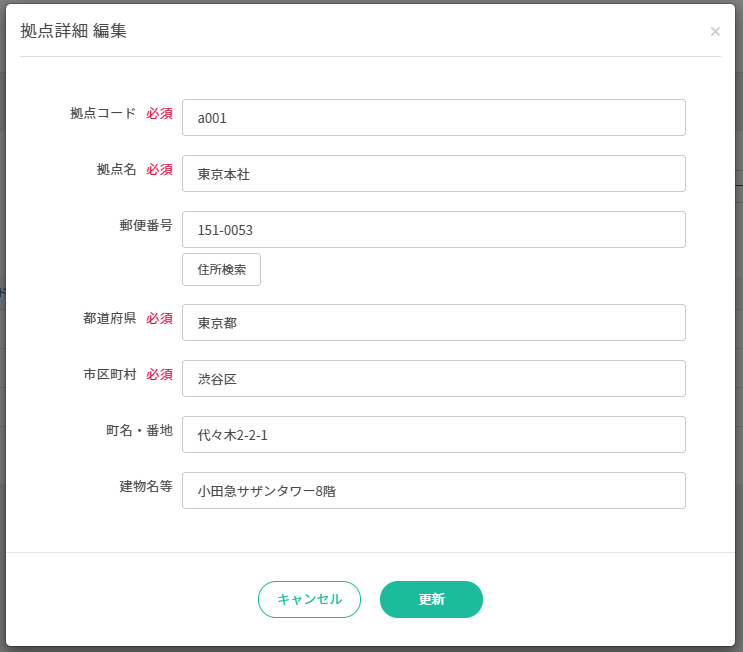
Task: Click the red 必須 marker beside 拠点名
Action: (159, 170)
